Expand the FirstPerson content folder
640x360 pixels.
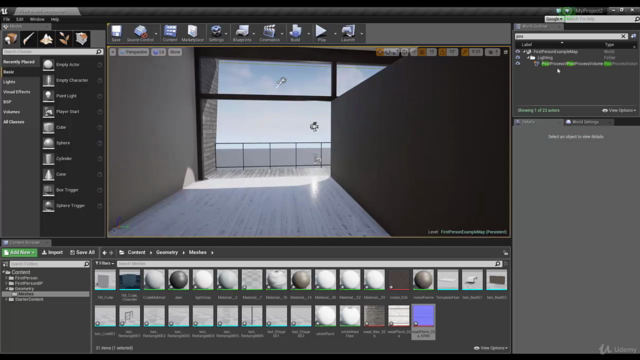click(x=6, y=278)
